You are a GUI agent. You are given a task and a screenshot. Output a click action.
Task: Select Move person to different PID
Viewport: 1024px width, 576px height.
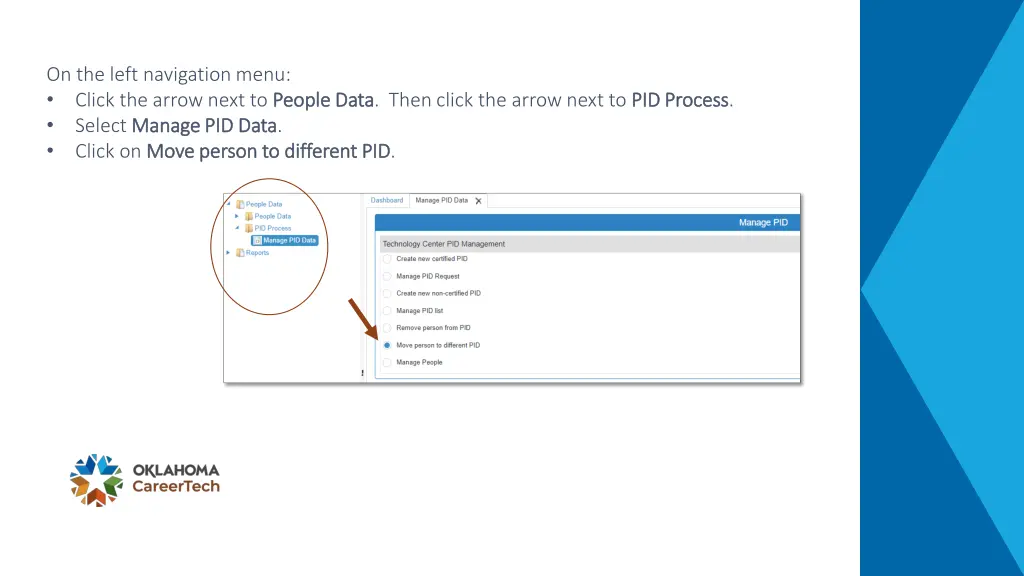tap(387, 345)
